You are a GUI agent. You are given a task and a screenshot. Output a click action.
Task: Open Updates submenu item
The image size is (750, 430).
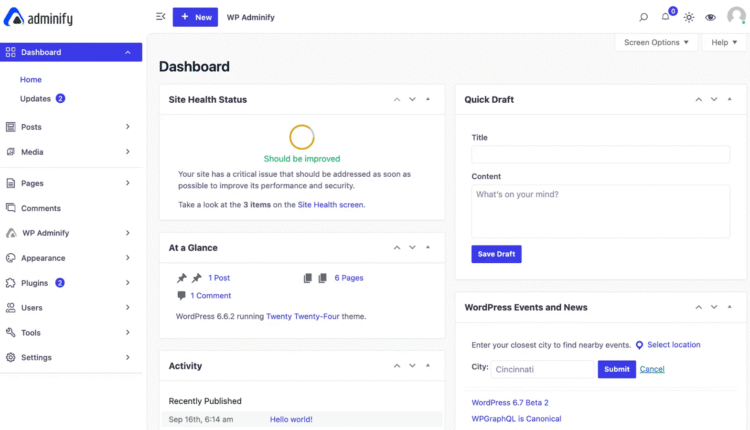click(x=35, y=99)
